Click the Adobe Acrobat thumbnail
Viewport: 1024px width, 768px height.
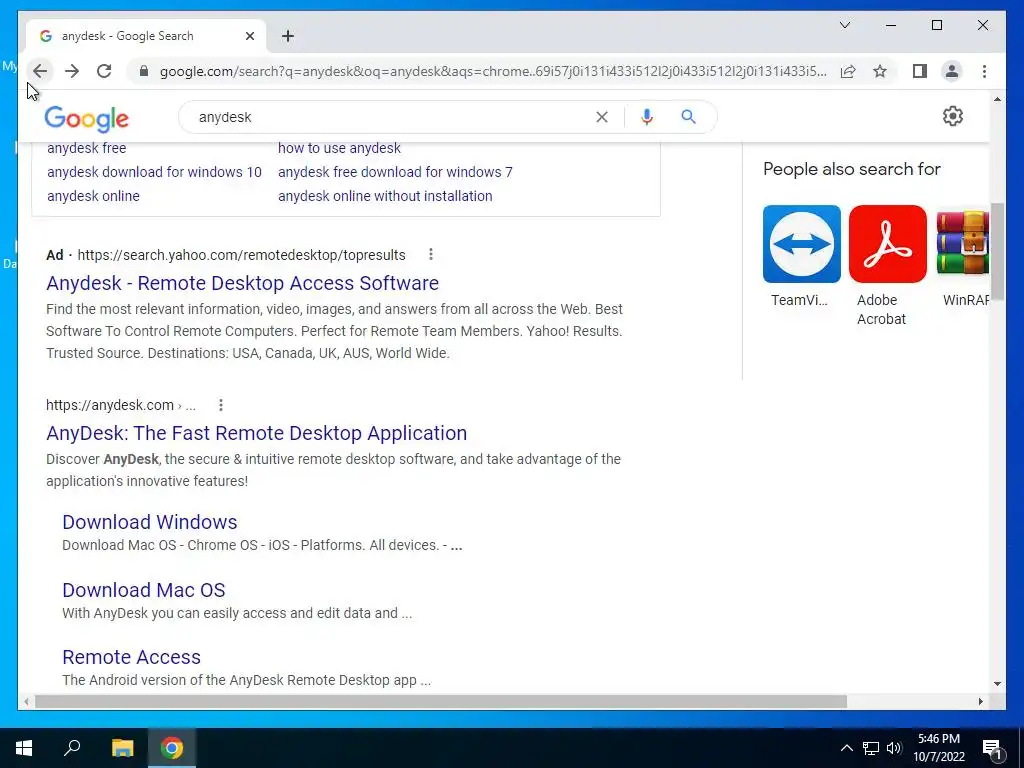click(x=888, y=244)
